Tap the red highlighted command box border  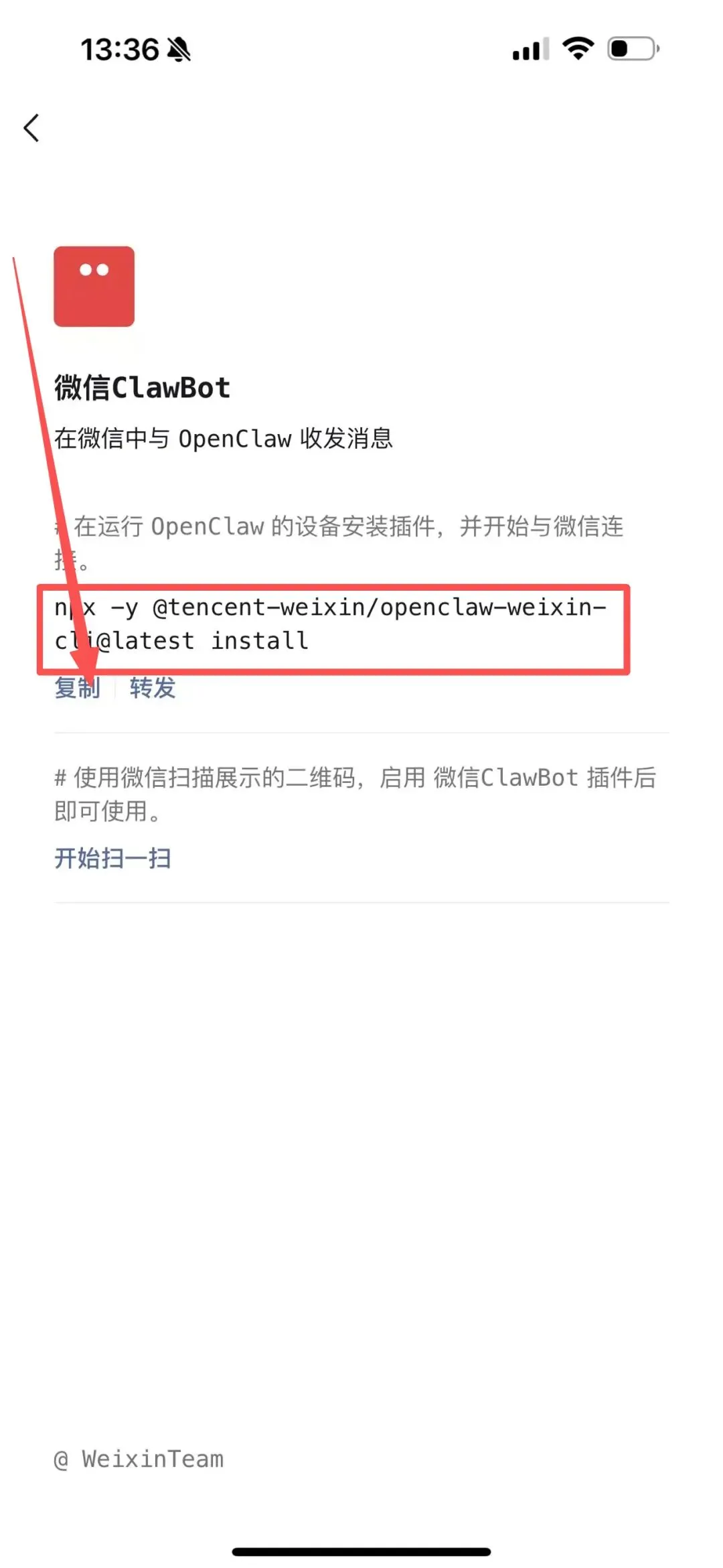click(x=333, y=588)
